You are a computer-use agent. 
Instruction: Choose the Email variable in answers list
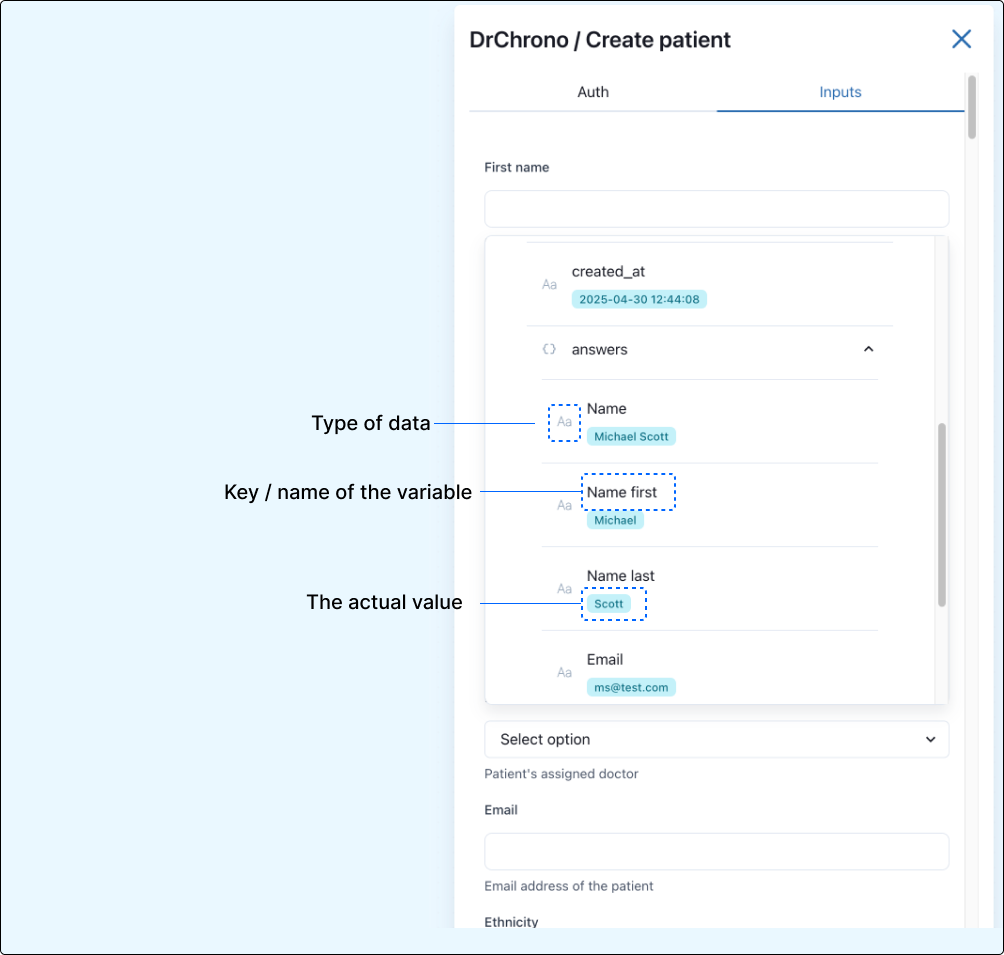pyautogui.click(x=604, y=659)
